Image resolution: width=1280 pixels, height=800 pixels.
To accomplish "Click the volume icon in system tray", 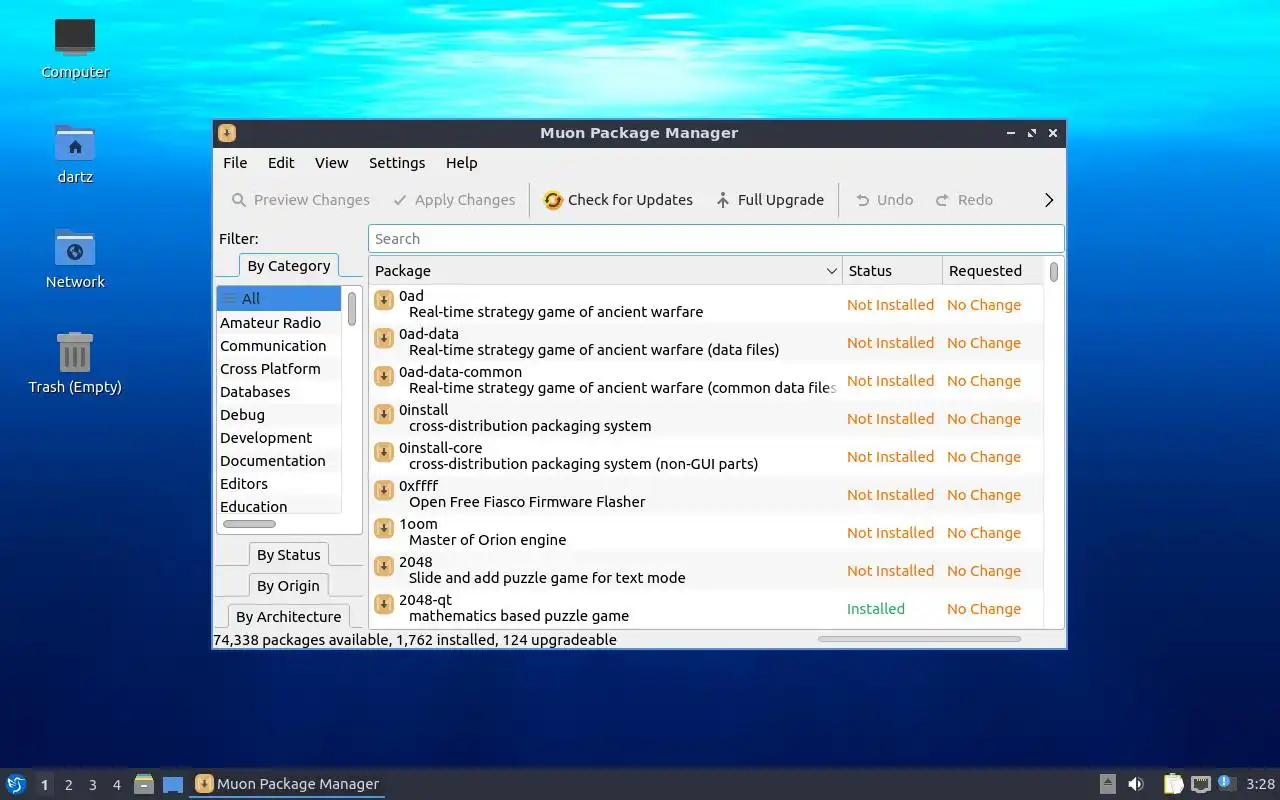I will click(1136, 784).
